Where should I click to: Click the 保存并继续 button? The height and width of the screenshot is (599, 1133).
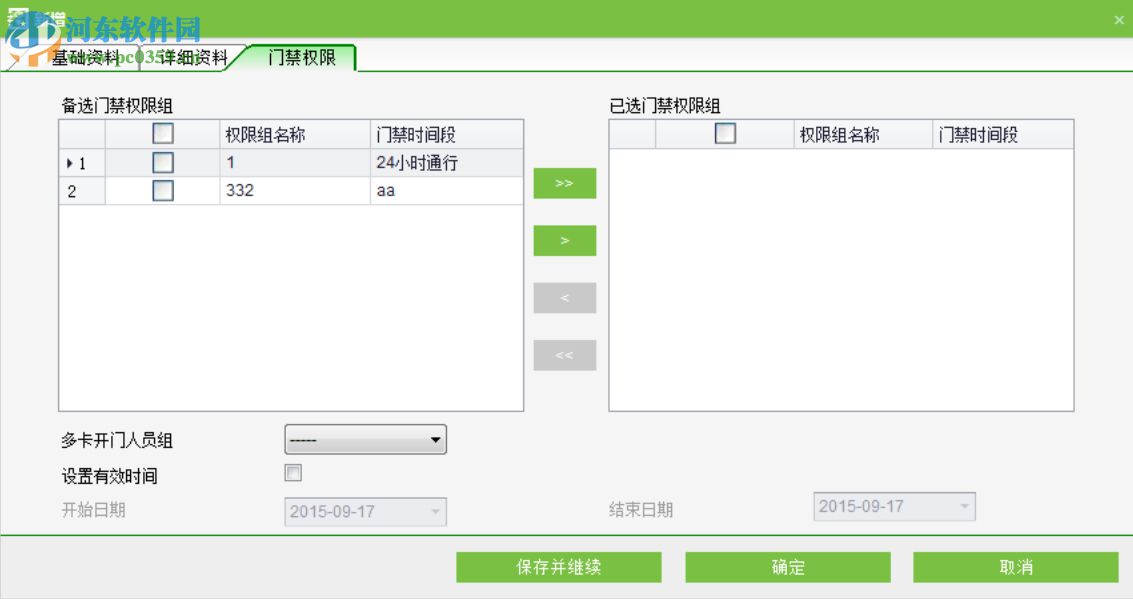tap(558, 566)
